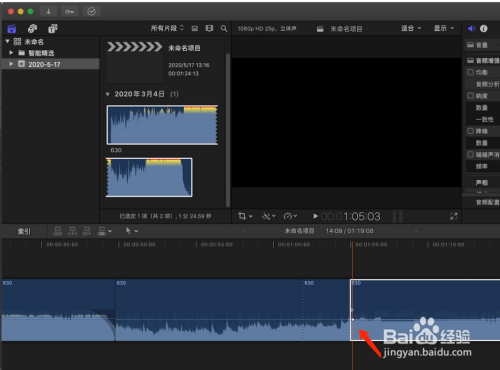Enable the 响度 loudness checkbox

(470, 96)
